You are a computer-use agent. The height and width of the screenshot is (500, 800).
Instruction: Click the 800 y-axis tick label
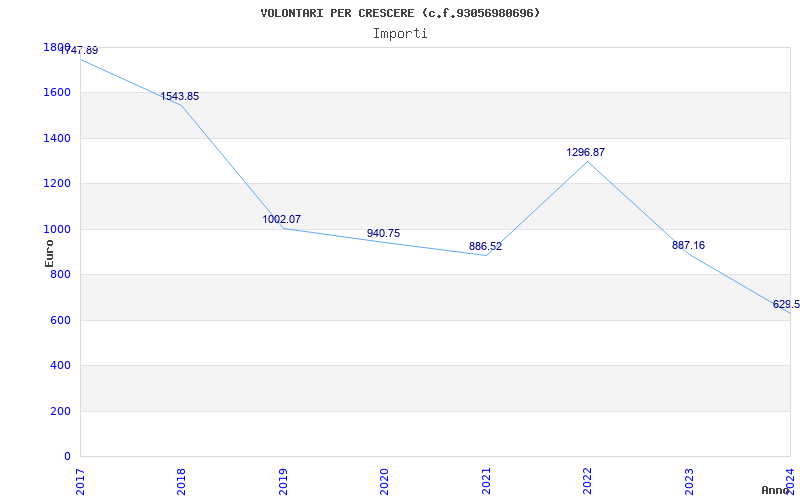coord(60,274)
